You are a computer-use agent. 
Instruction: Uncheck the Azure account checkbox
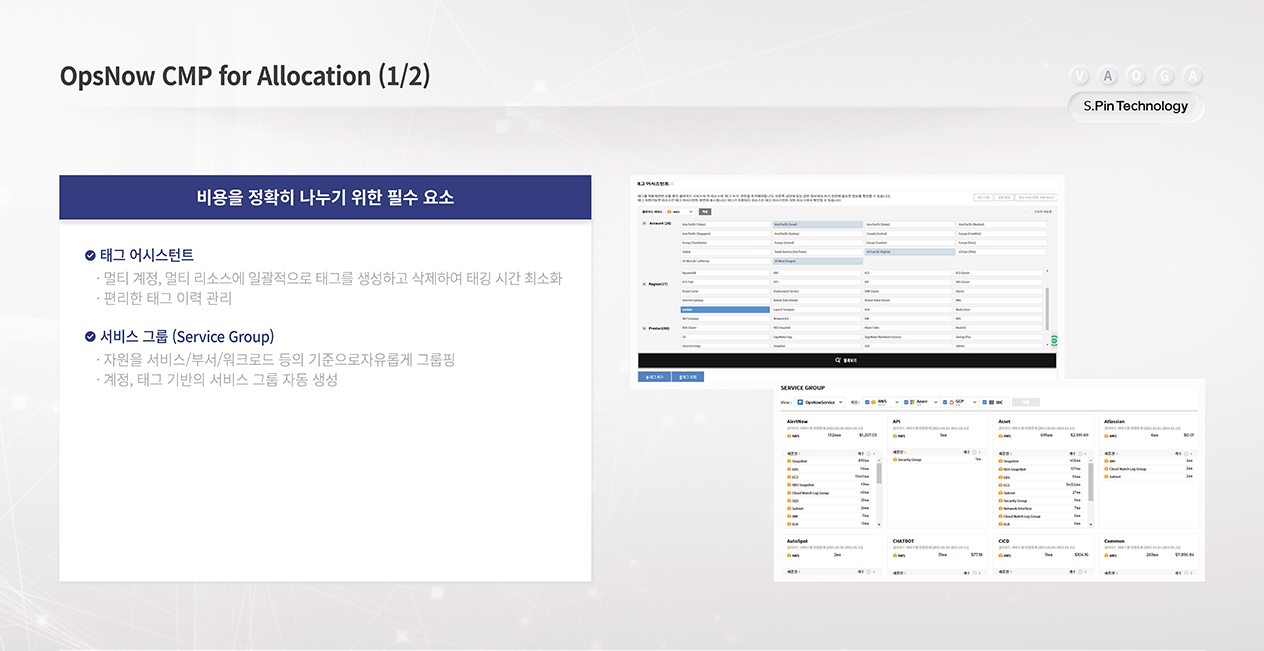(907, 402)
